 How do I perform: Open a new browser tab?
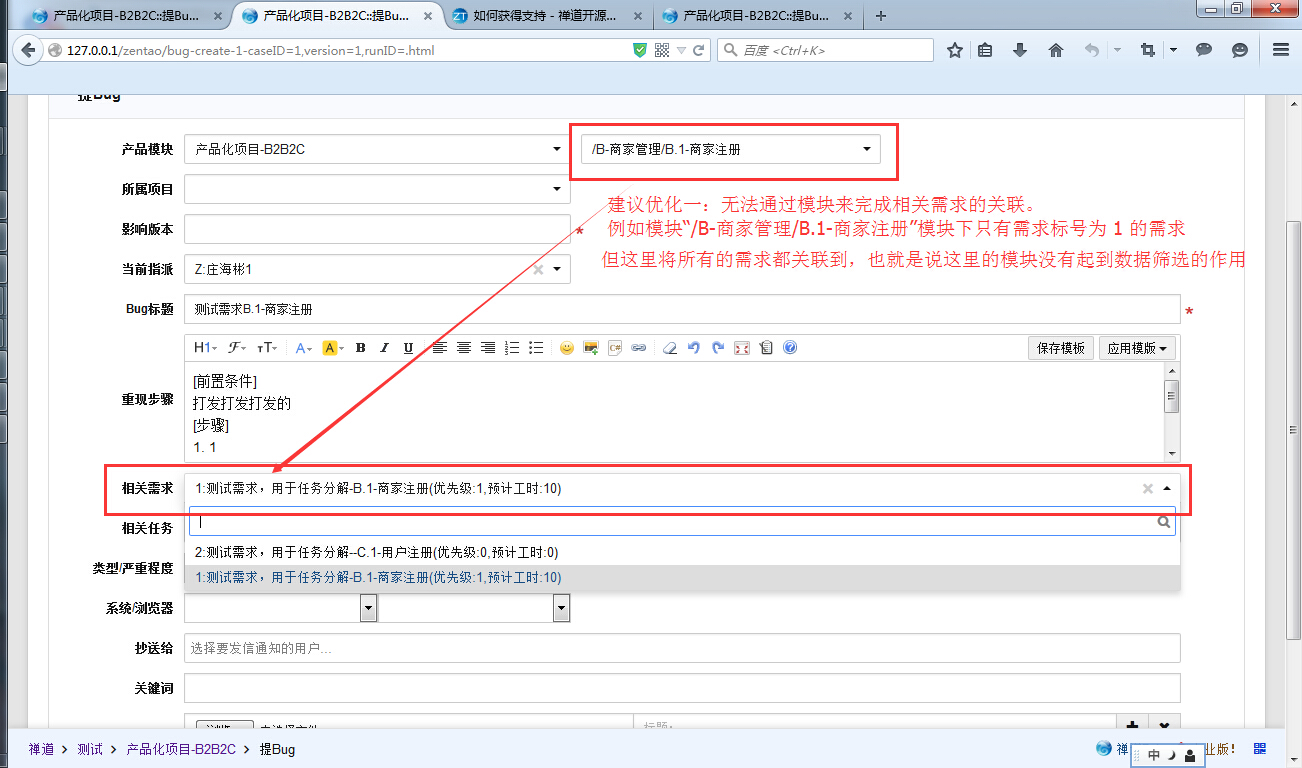tap(881, 15)
